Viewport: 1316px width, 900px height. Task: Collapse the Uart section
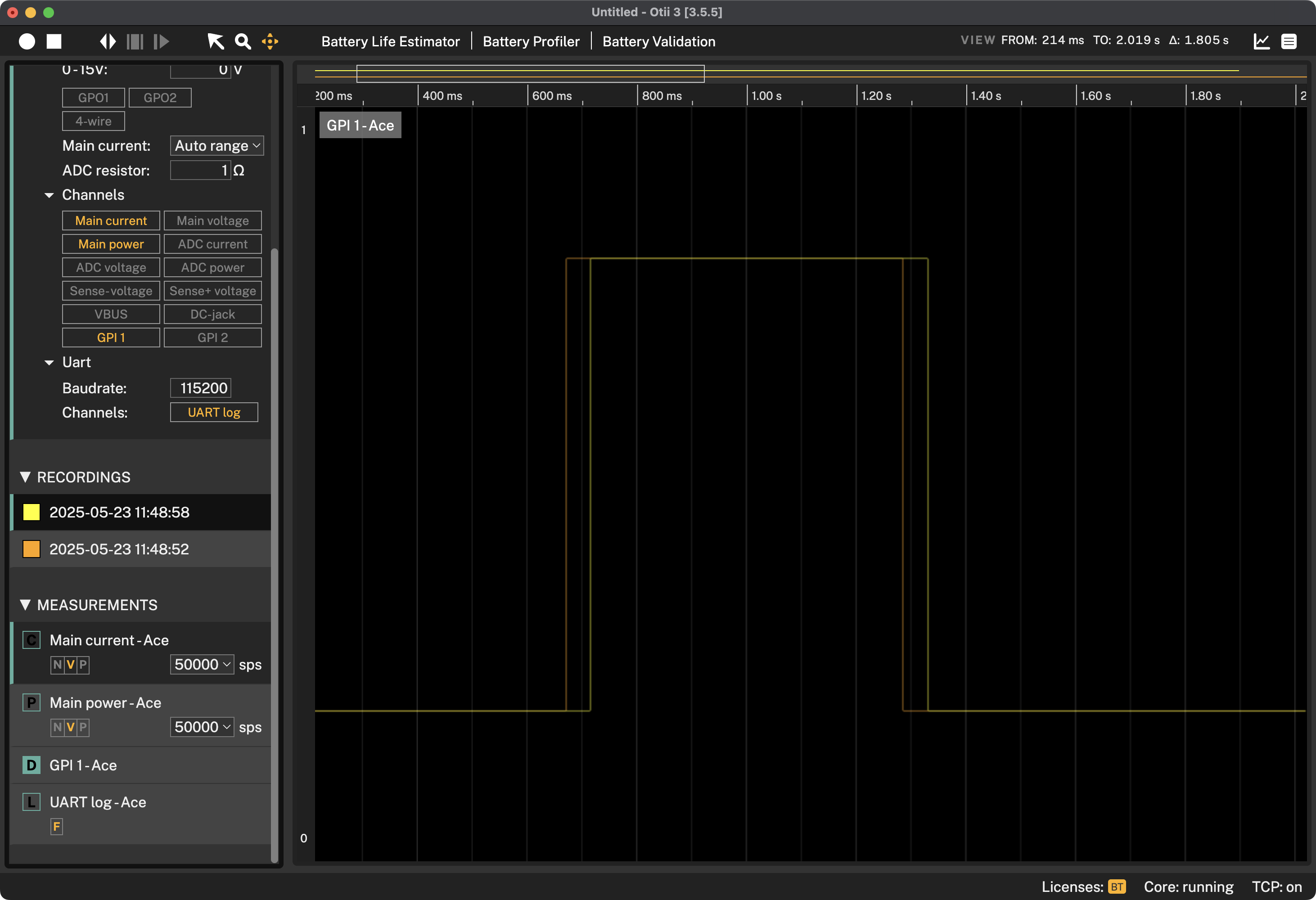click(x=49, y=363)
